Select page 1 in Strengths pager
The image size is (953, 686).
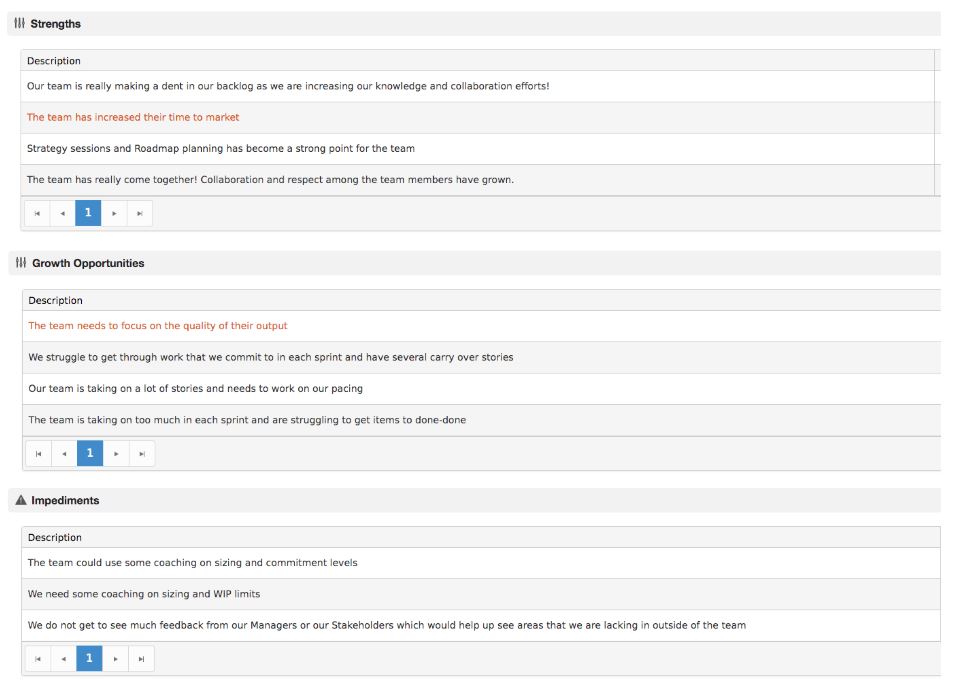coord(88,213)
